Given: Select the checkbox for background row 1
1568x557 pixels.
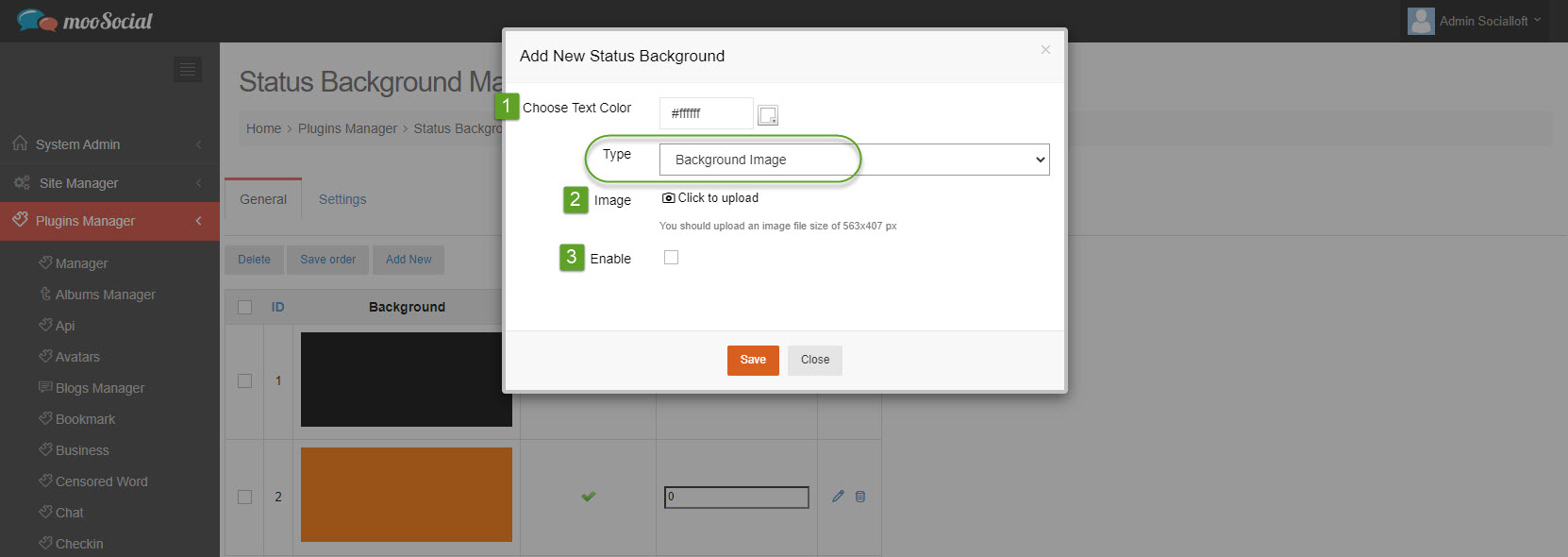Looking at the screenshot, I should tap(245, 381).
